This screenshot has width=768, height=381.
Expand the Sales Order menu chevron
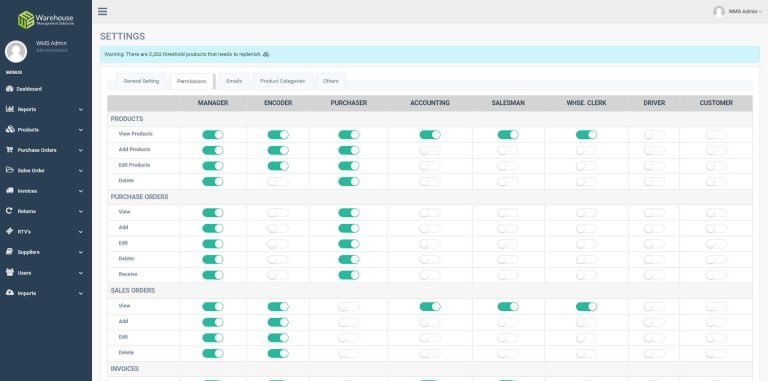81,170
